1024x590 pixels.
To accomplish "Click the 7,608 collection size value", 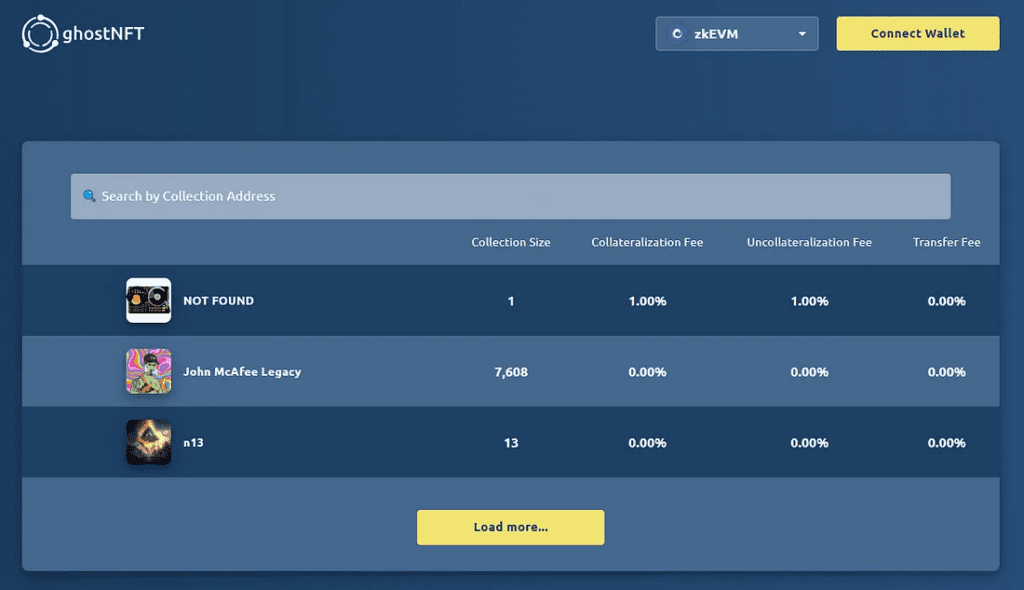I will 510,372.
